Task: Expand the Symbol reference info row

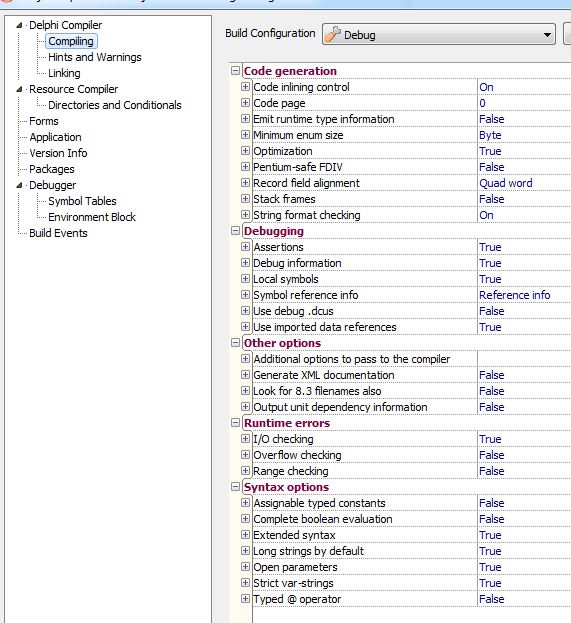Action: (246, 295)
